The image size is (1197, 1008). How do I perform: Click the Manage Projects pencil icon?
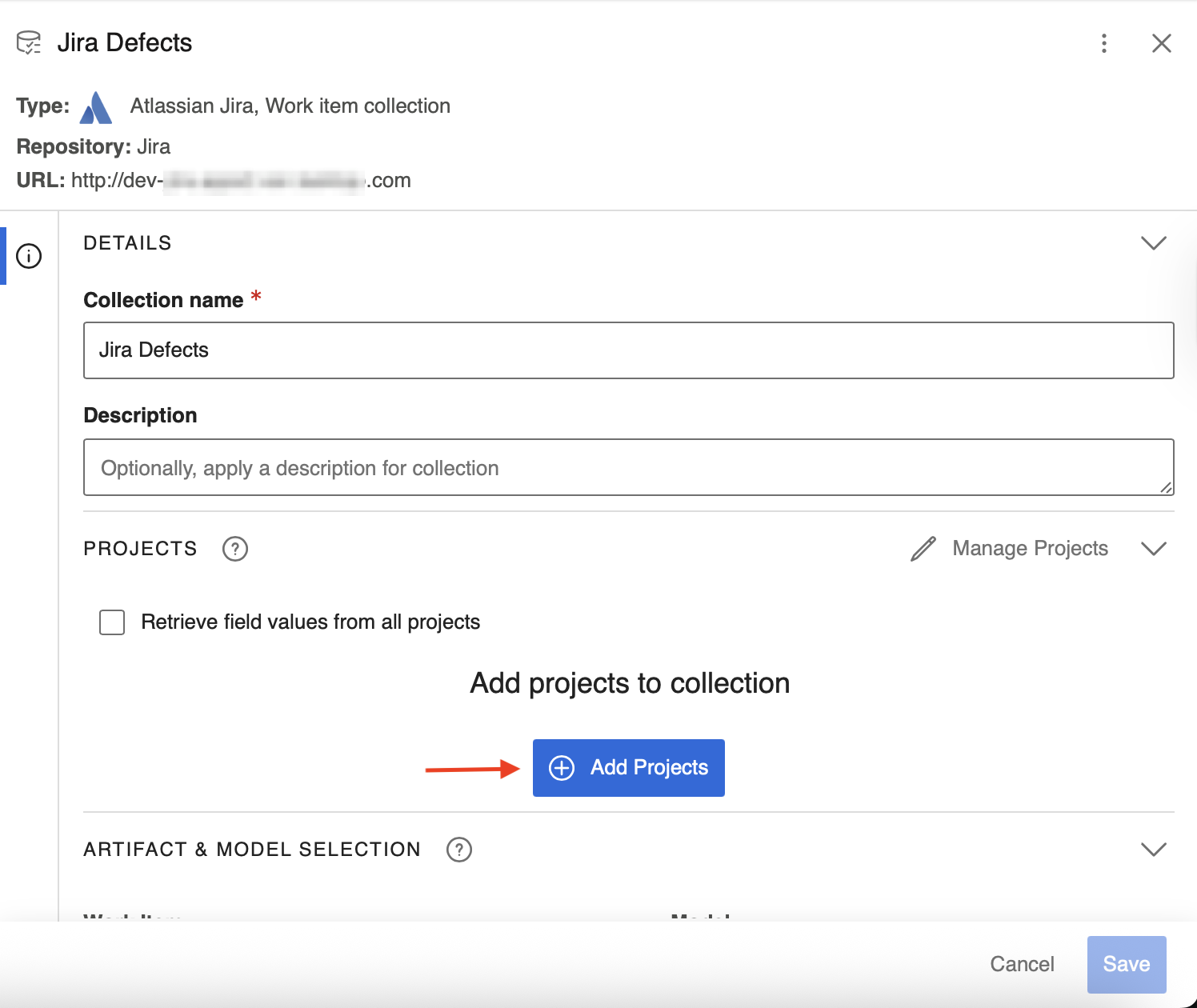(x=923, y=549)
